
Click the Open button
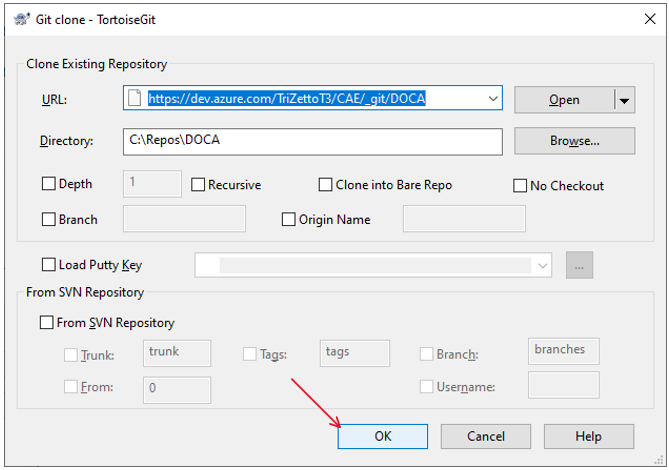click(x=564, y=99)
